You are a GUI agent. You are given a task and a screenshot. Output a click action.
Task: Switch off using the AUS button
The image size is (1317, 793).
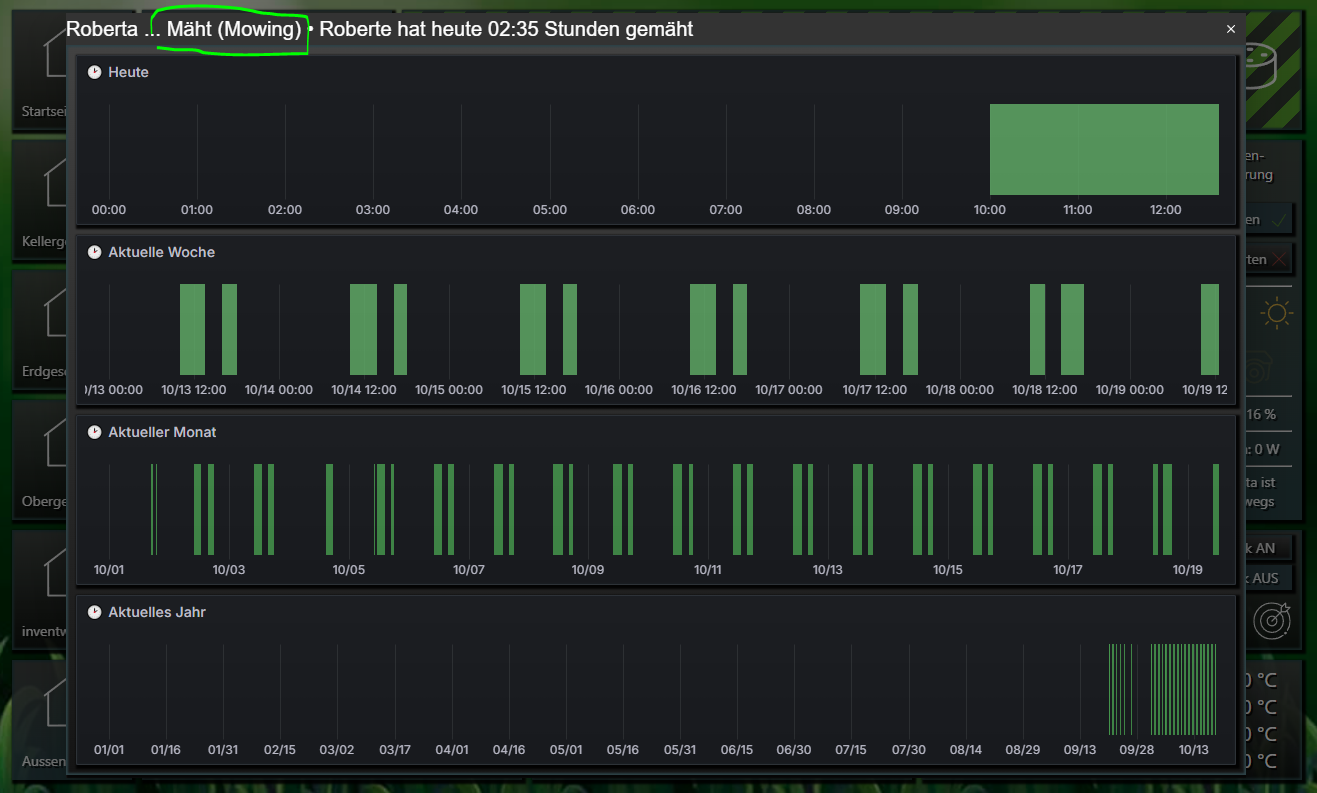[1267, 578]
